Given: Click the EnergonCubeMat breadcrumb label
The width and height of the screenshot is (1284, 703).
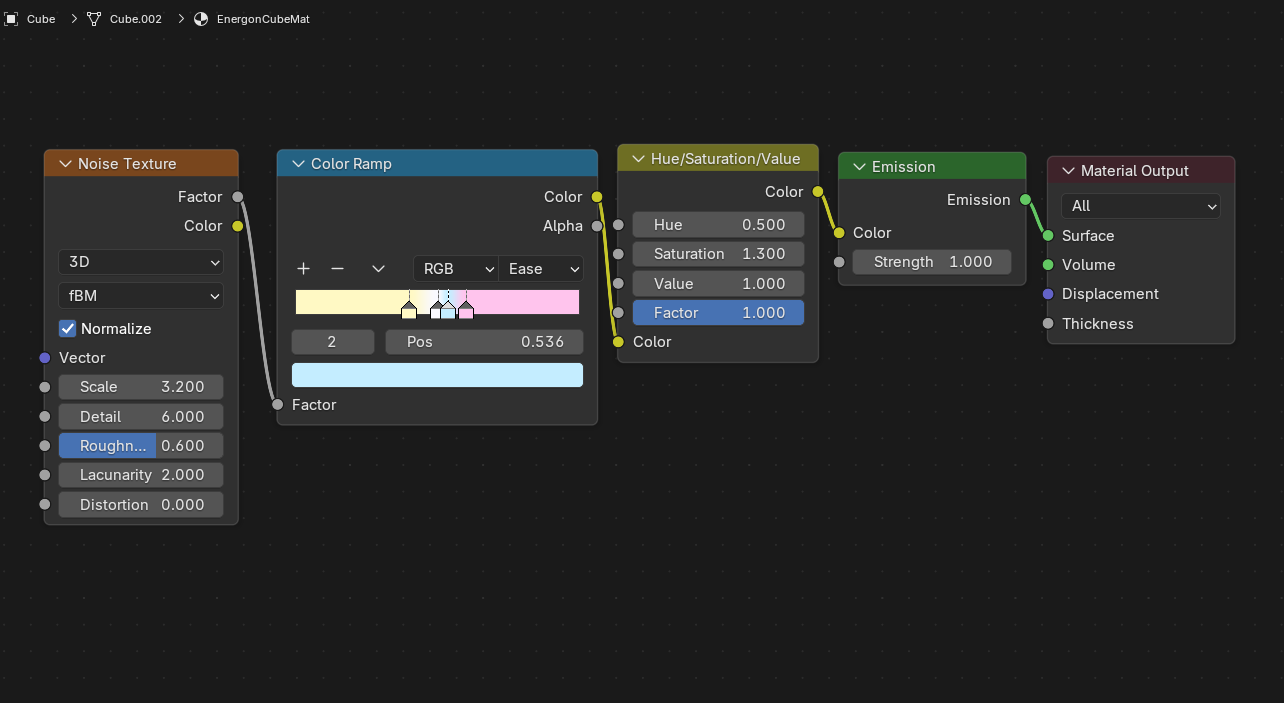Looking at the screenshot, I should [x=263, y=19].
